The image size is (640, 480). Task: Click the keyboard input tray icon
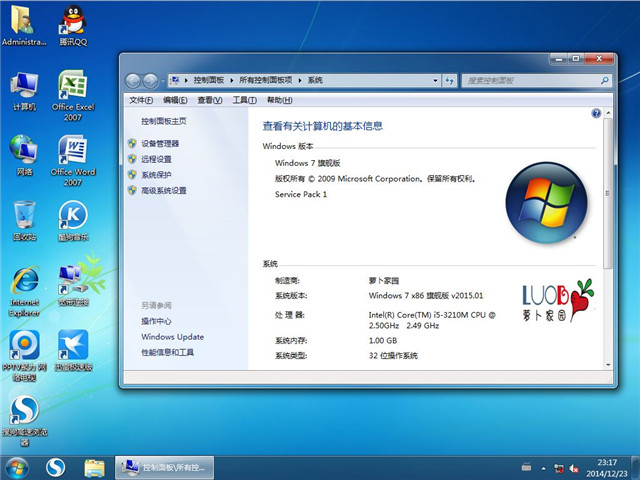pos(527,467)
